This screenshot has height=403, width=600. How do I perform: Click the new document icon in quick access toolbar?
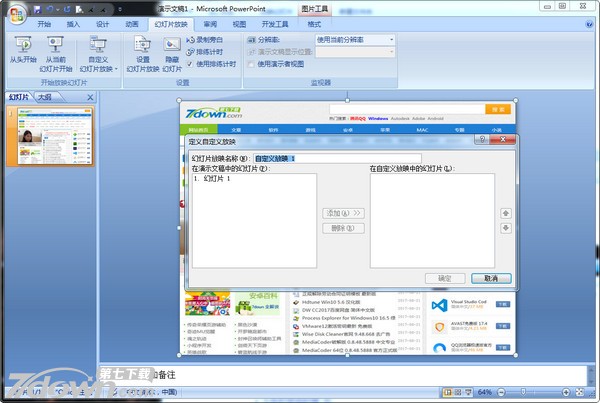(80, 9)
